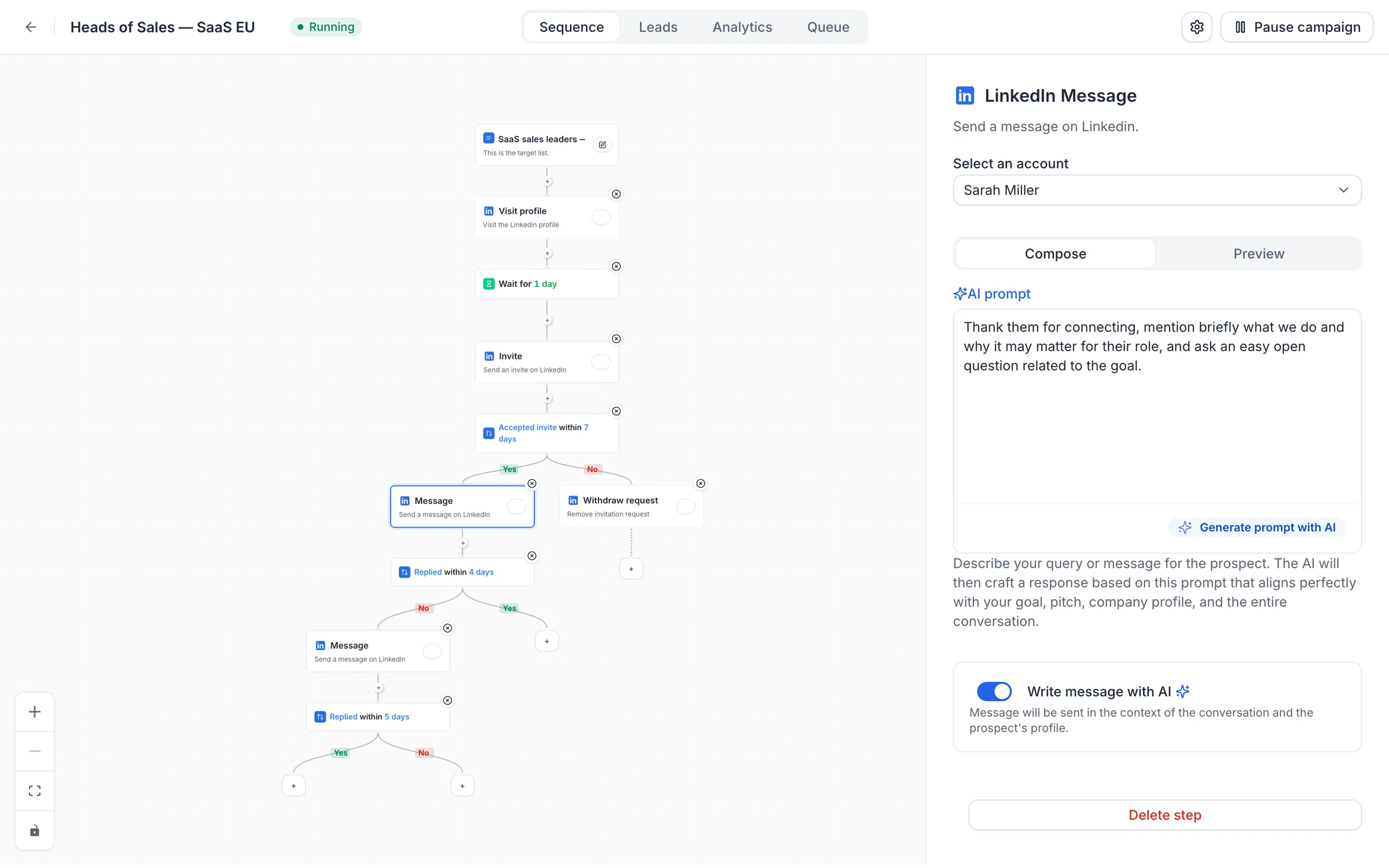The width and height of the screenshot is (1389, 868).
Task: Insert step between Invite and Accepted invite
Action: [x=547, y=399]
